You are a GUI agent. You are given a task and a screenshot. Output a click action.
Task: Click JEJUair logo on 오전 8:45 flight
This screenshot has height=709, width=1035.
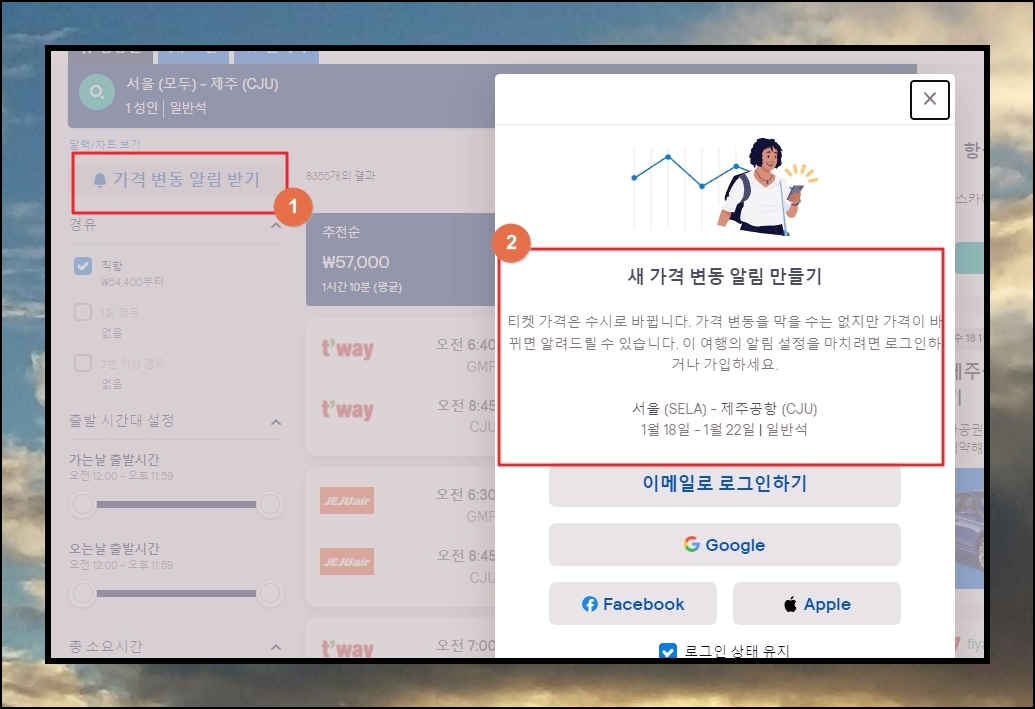(347, 561)
